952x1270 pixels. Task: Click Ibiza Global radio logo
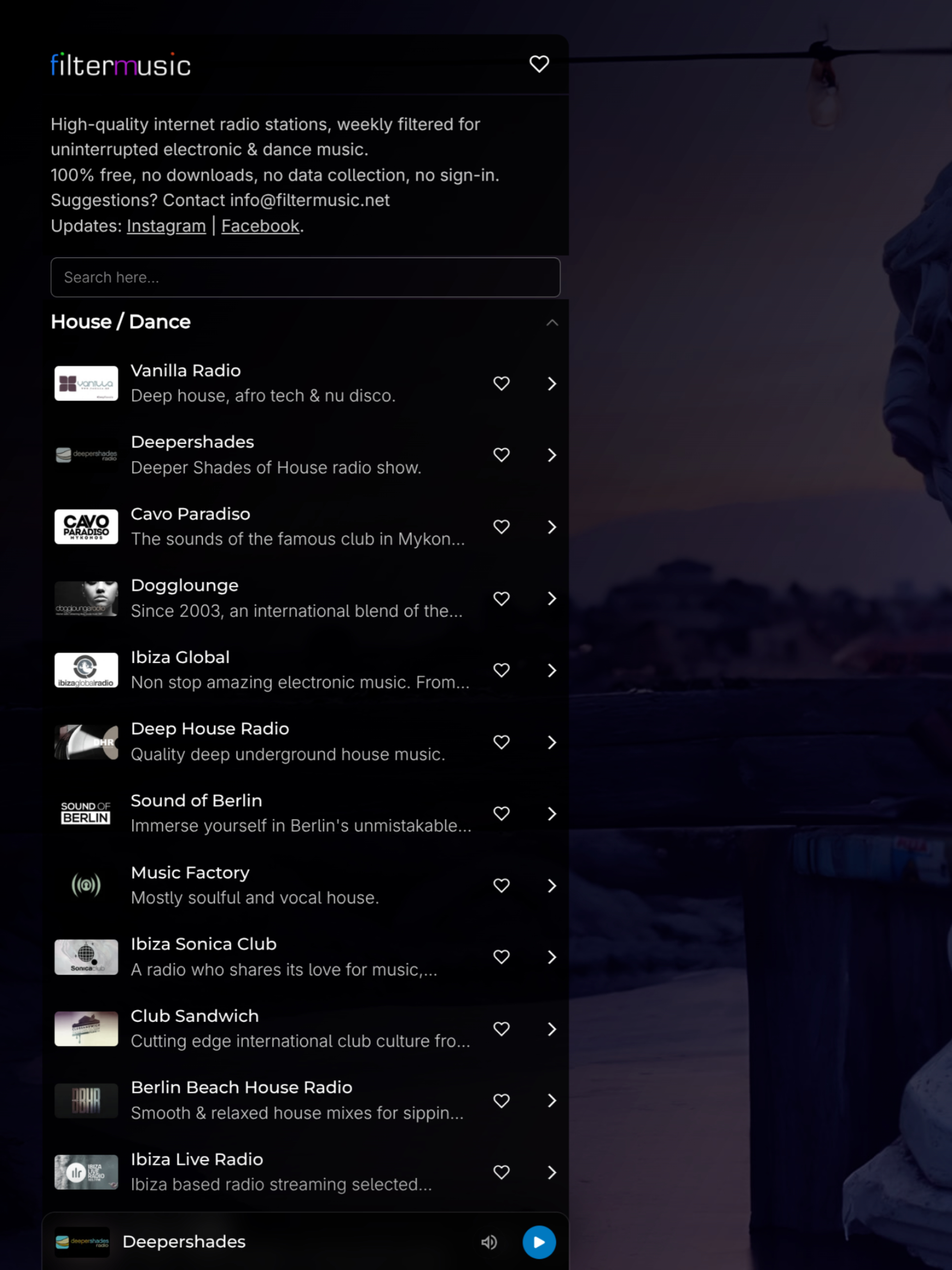(x=86, y=670)
